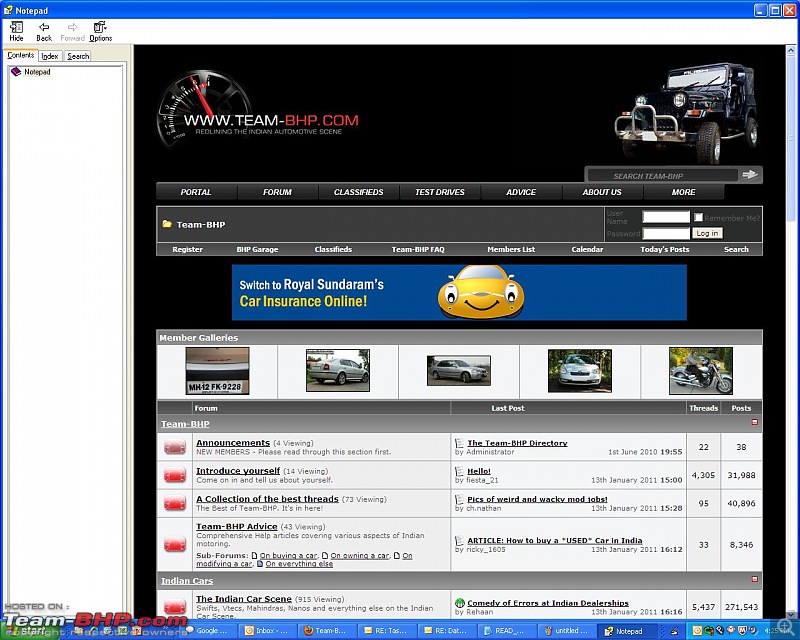
Task: Open the silver sedan side-view gallery thumbnail
Action: click(x=459, y=371)
